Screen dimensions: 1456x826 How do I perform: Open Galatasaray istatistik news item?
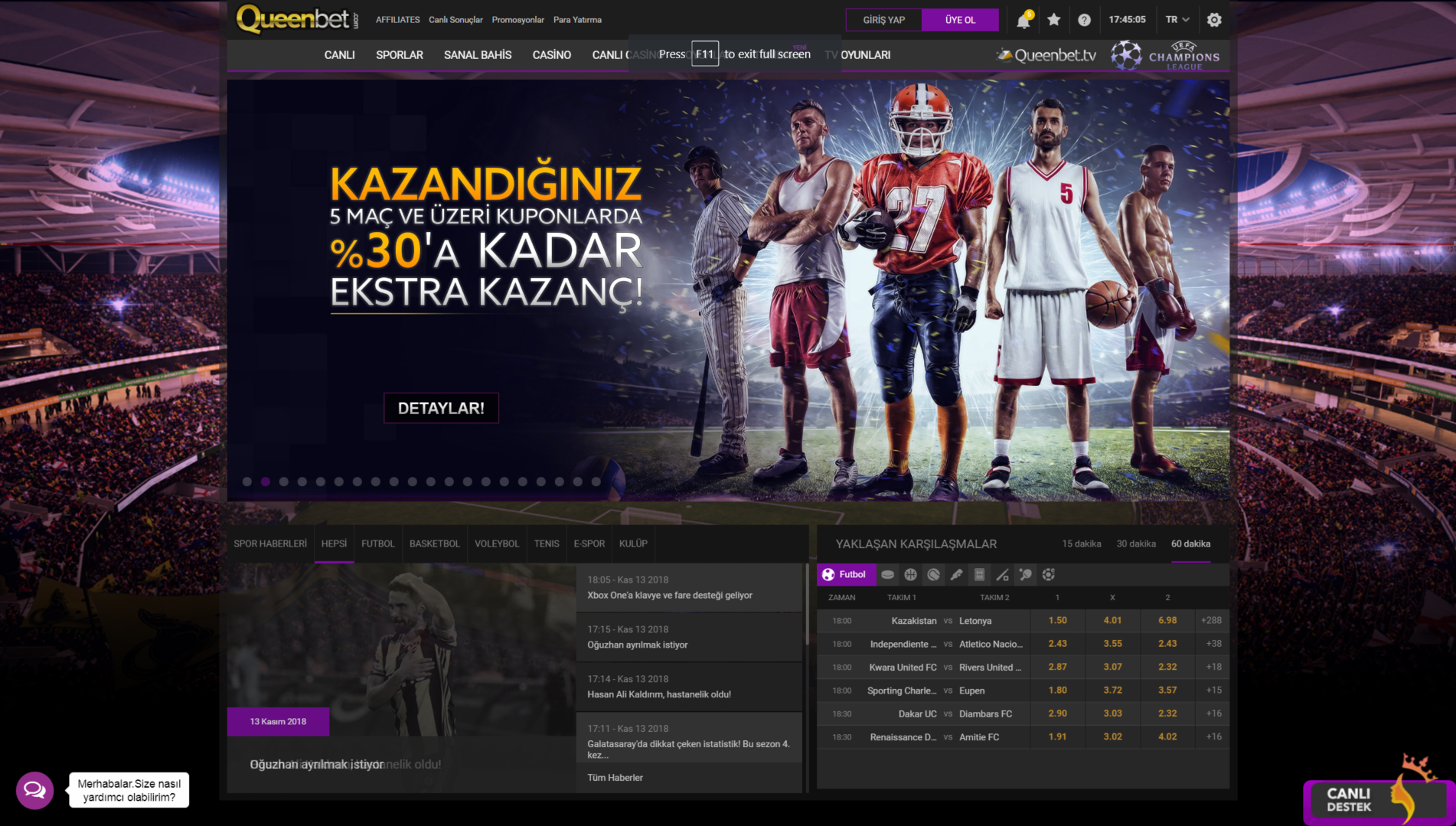[x=689, y=738]
